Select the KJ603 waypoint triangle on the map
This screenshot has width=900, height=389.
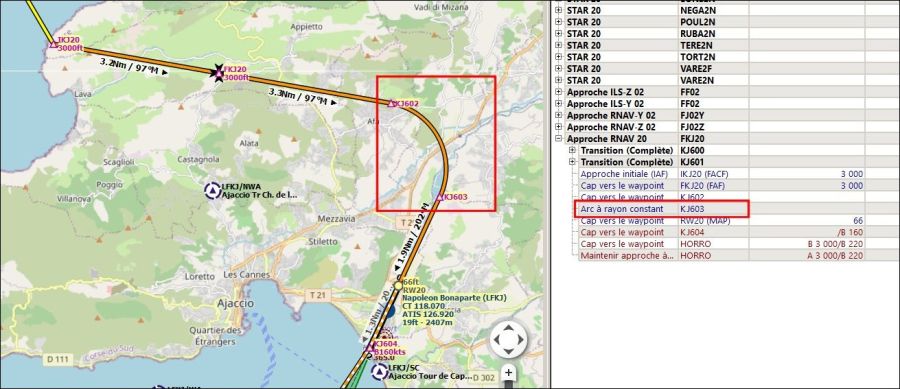[440, 197]
